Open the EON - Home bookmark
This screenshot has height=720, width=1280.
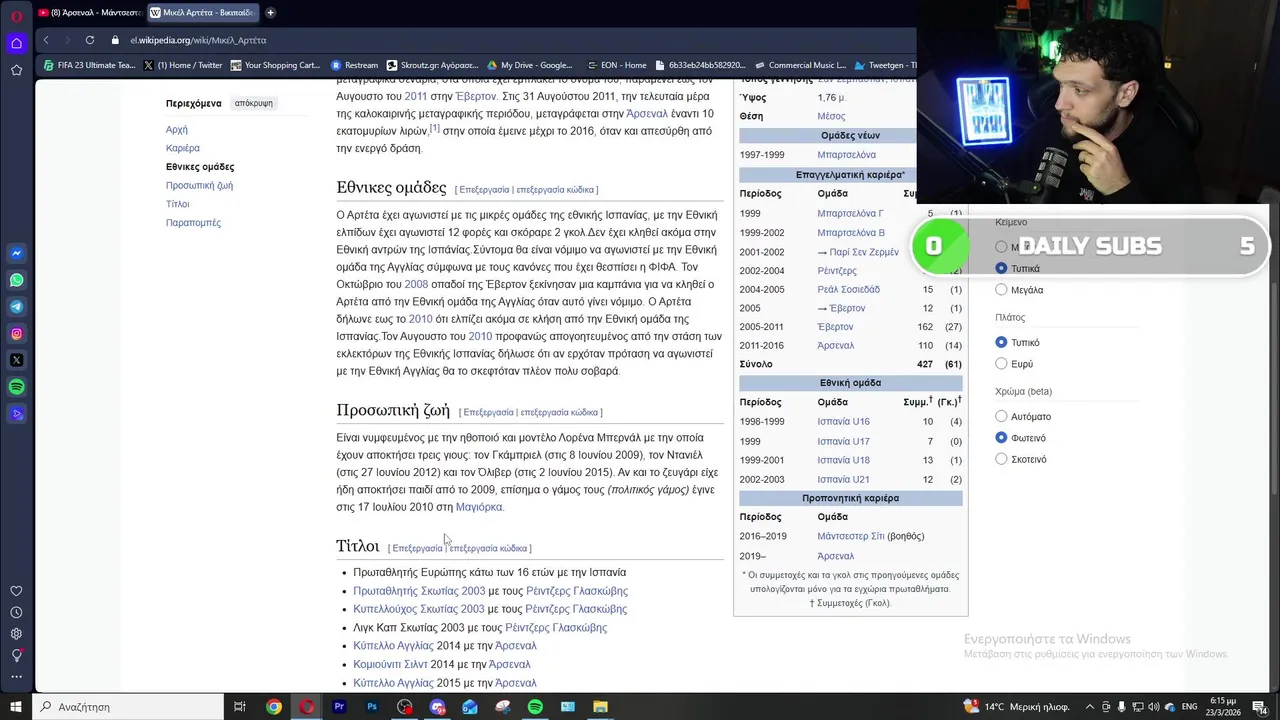(x=616, y=65)
